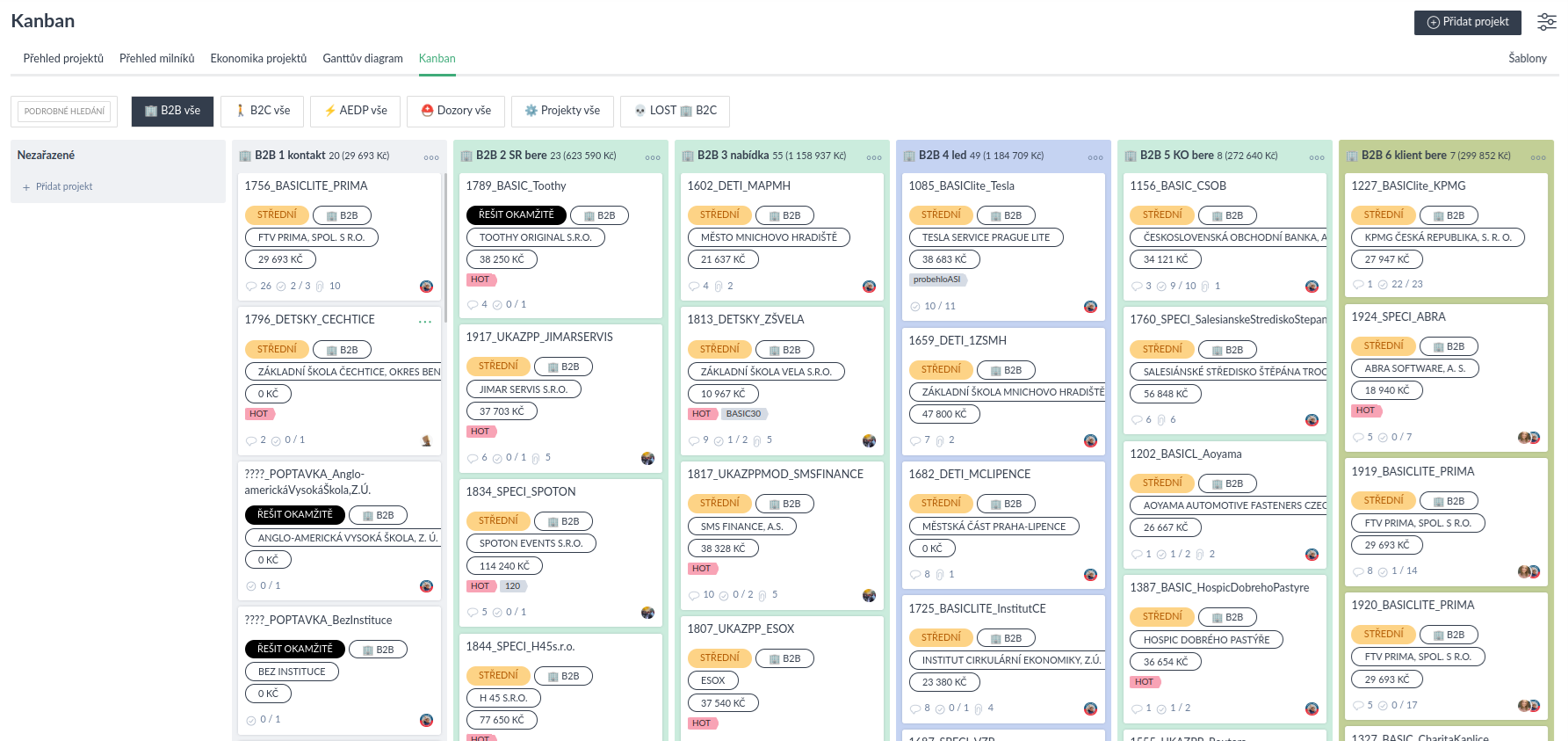Expand the B2B 2 SR bere column menu

[653, 157]
